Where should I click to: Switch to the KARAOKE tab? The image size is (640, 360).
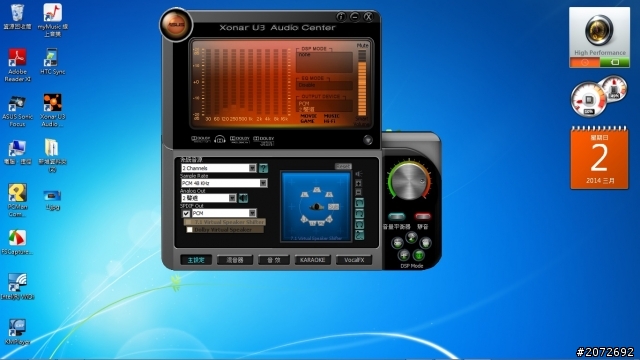point(313,260)
